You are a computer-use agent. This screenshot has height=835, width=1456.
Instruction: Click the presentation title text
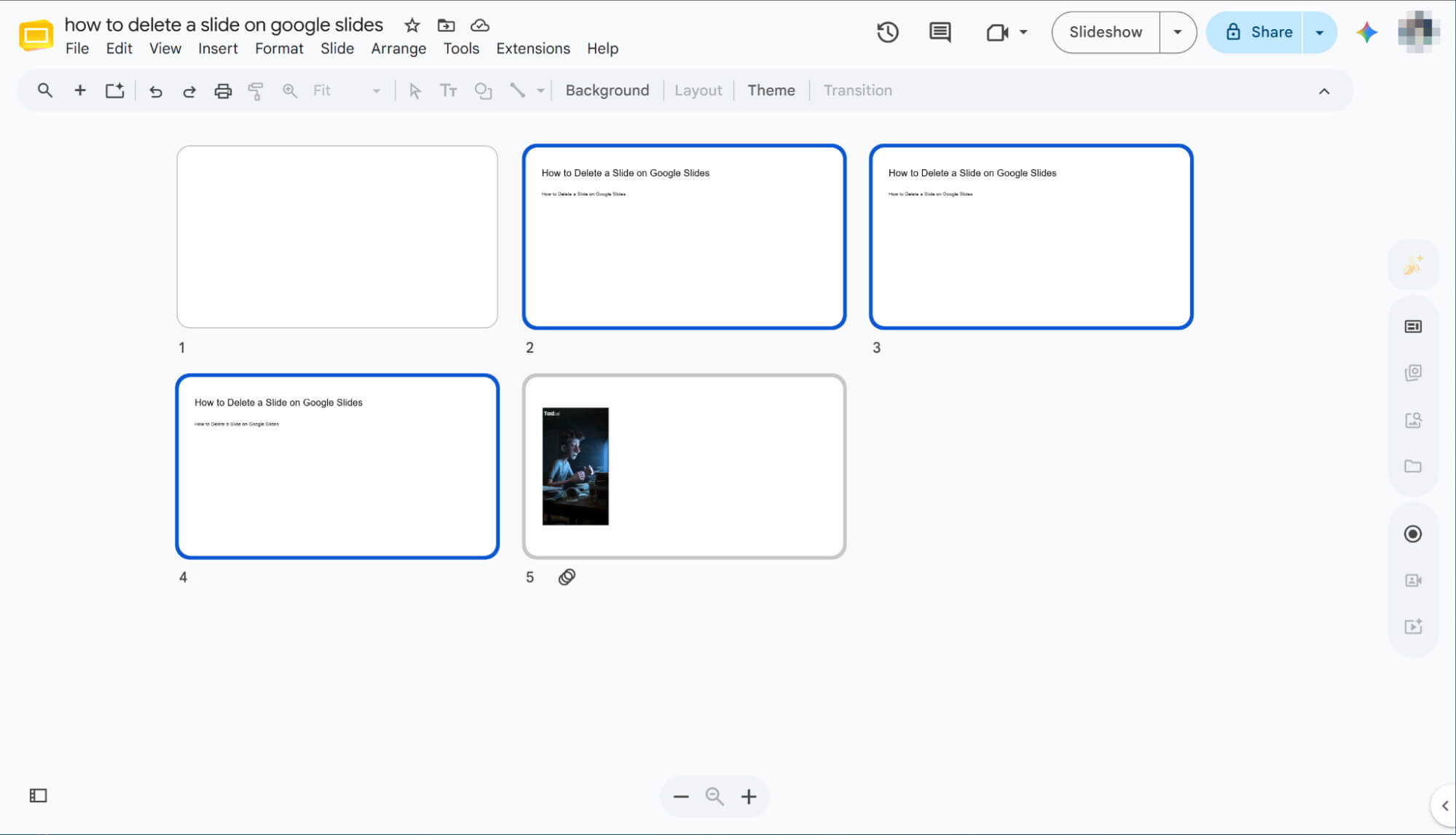click(224, 25)
